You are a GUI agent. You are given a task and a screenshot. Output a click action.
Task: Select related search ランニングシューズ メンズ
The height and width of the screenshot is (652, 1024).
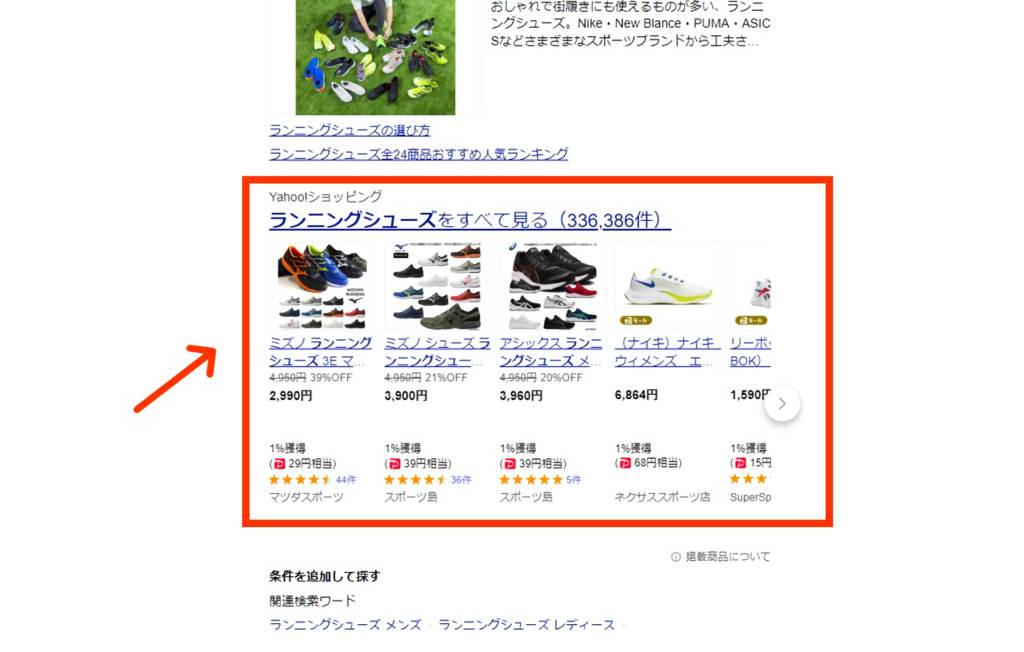point(345,625)
